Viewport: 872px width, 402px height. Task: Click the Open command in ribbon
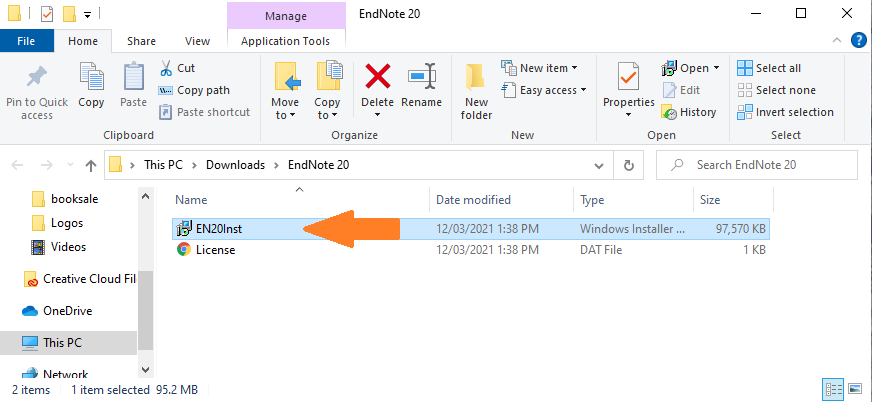coord(685,68)
